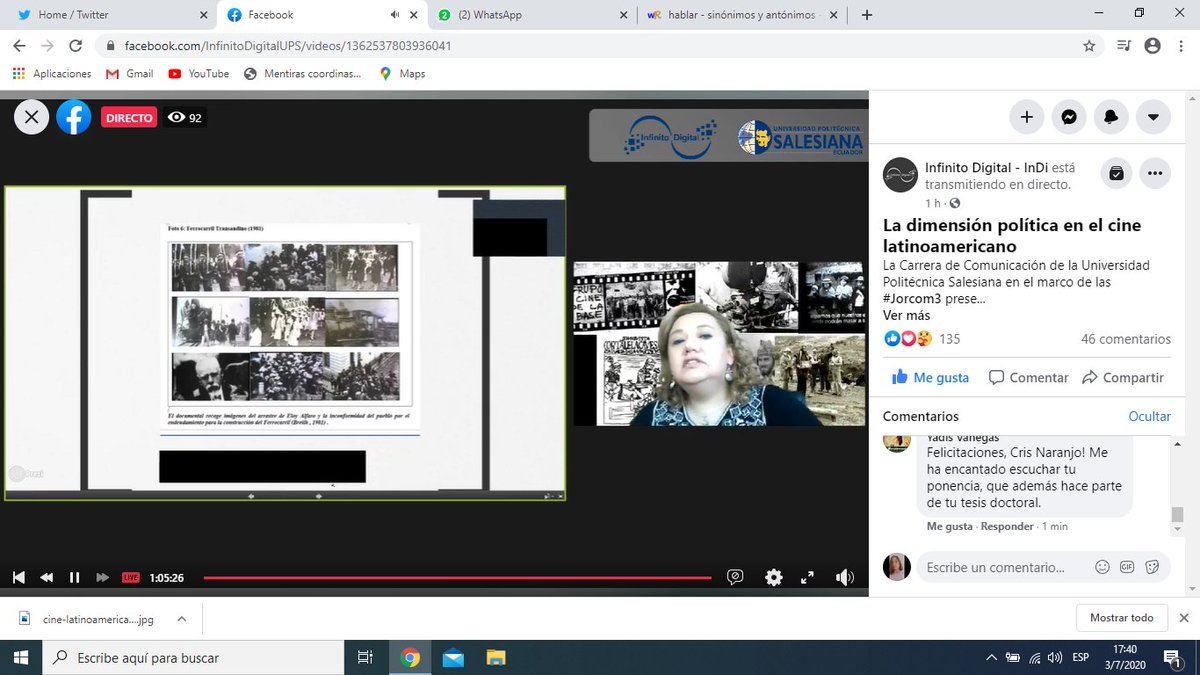This screenshot has height=675, width=1200.
Task: Open the 46 comentarios link
Action: [1126, 339]
